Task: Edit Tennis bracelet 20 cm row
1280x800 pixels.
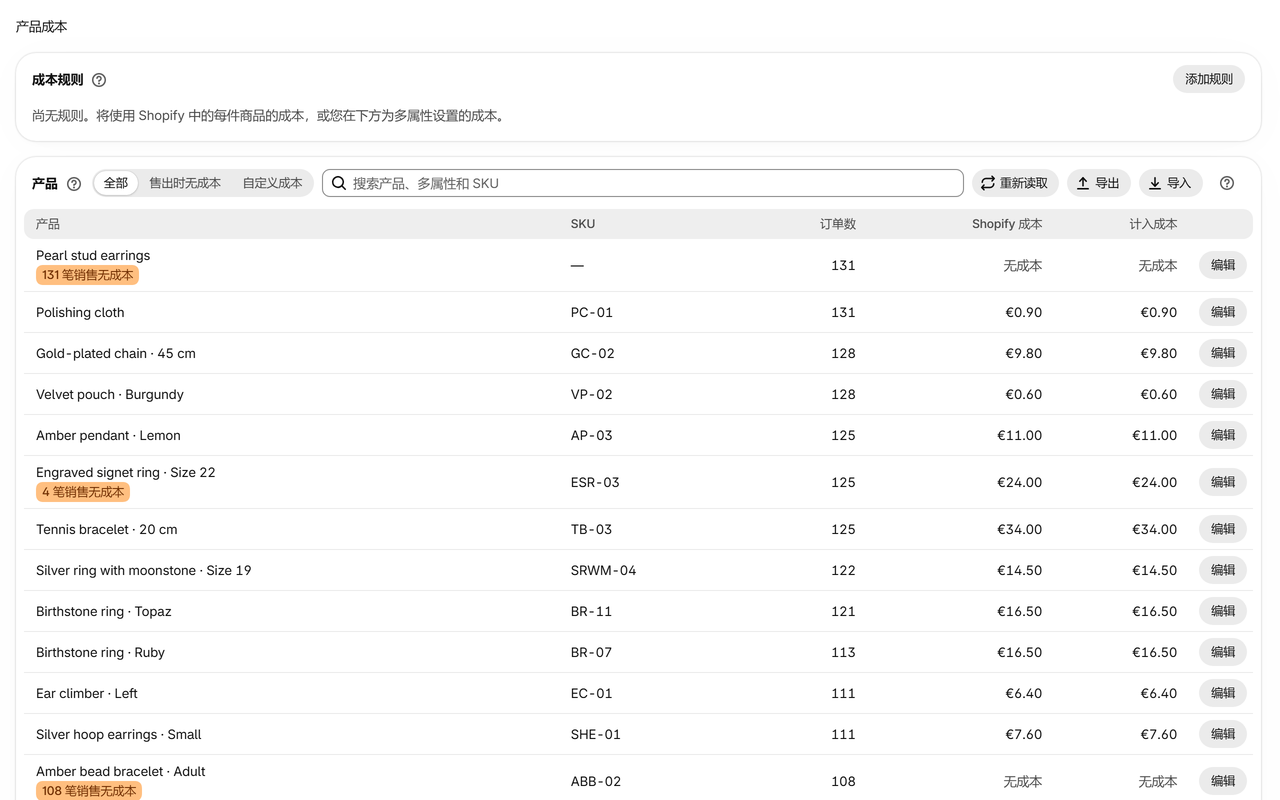Action: pos(1223,529)
